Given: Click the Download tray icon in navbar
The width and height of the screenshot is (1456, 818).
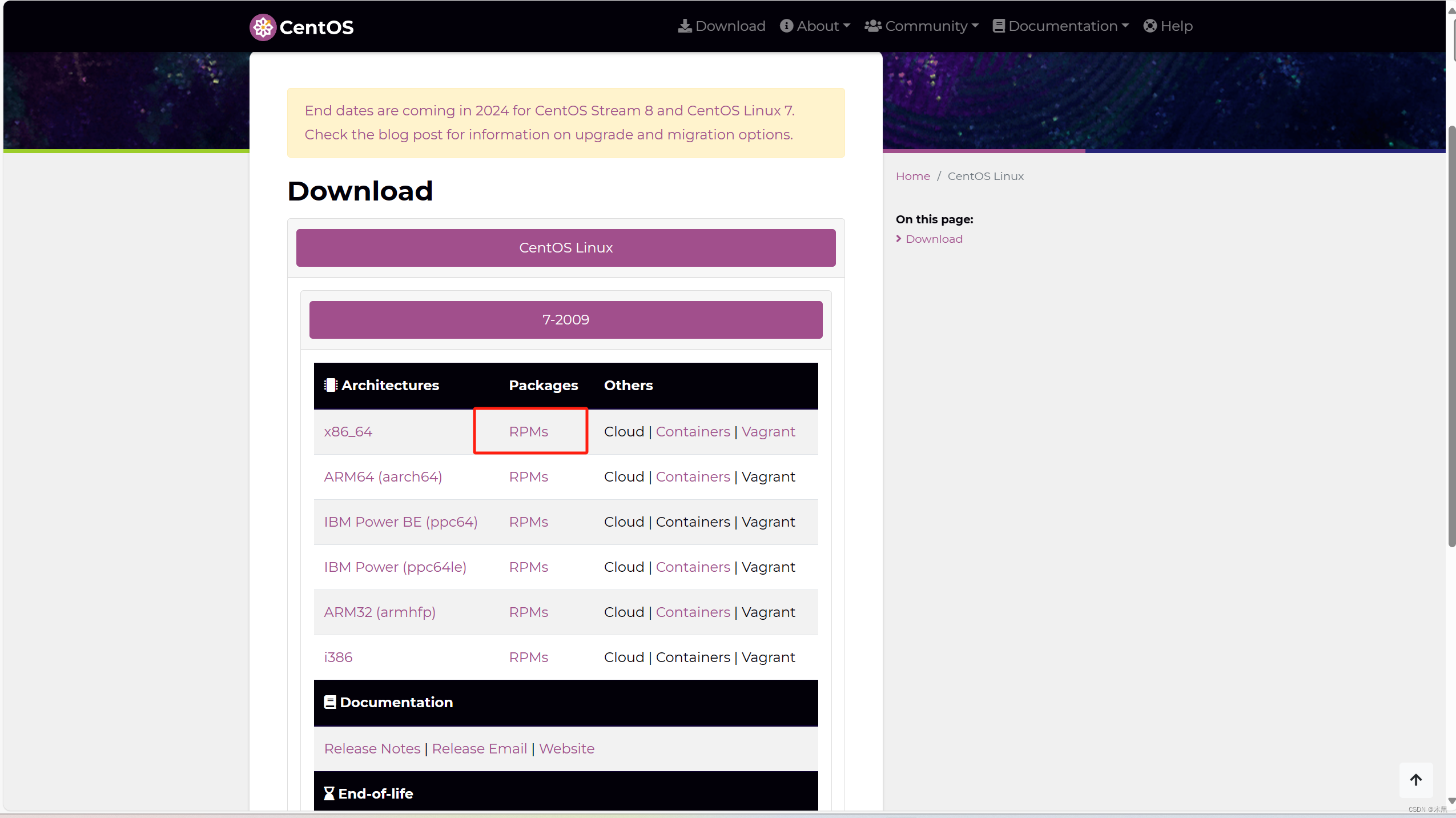Looking at the screenshot, I should tap(685, 26).
